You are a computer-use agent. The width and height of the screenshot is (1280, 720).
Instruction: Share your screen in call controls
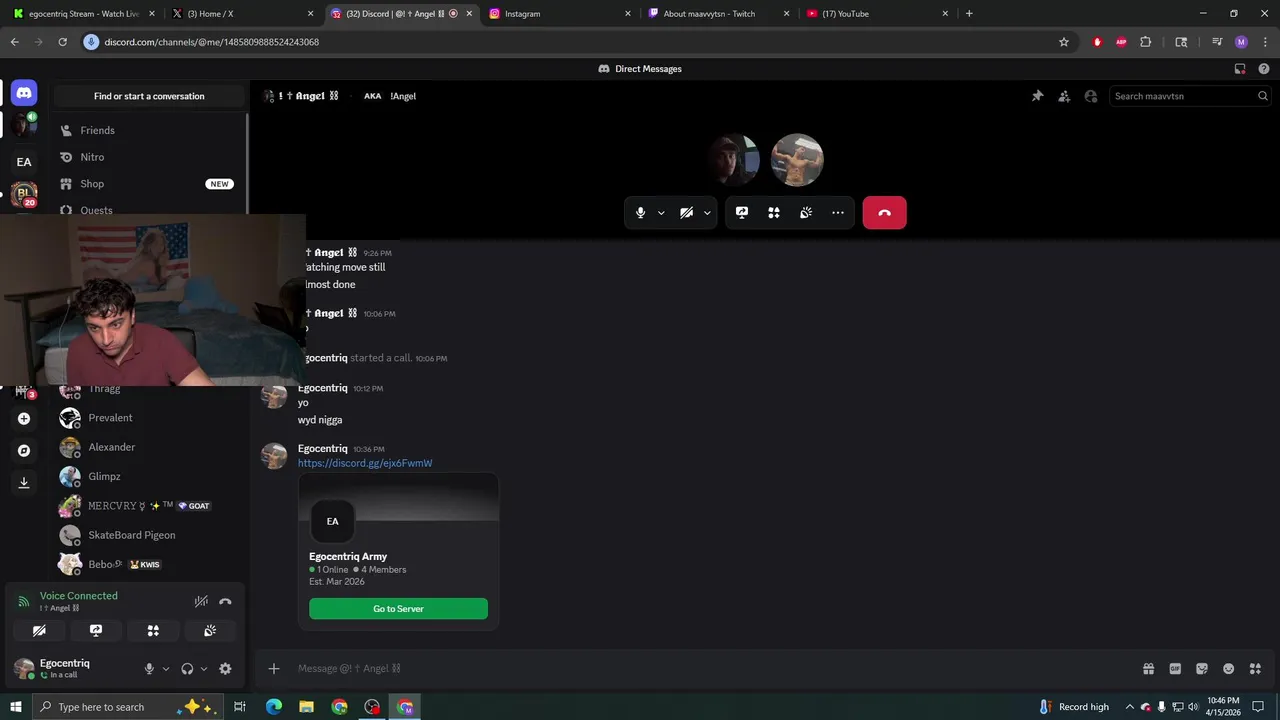pos(742,212)
